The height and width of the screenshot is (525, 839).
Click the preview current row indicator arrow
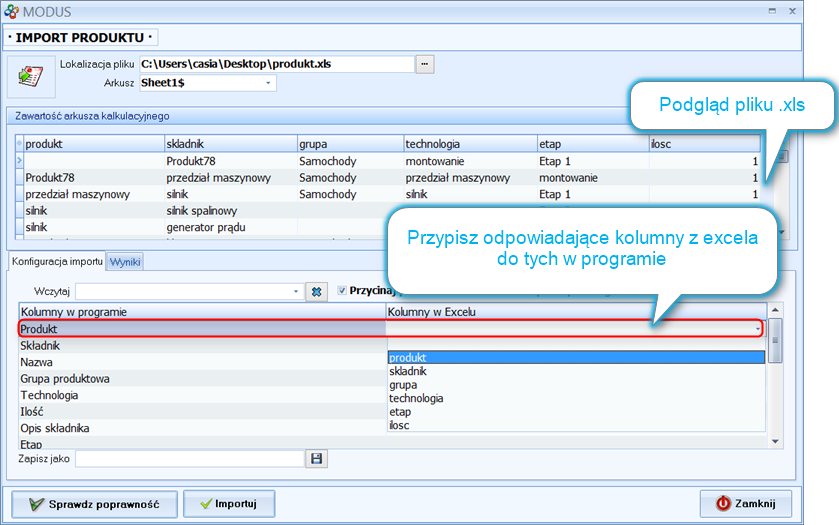[x=19, y=161]
